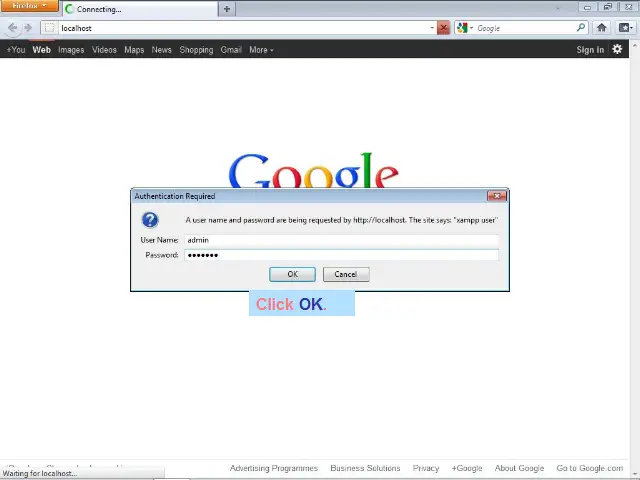Open About Google link
This screenshot has width=640, height=480.
pos(519,468)
